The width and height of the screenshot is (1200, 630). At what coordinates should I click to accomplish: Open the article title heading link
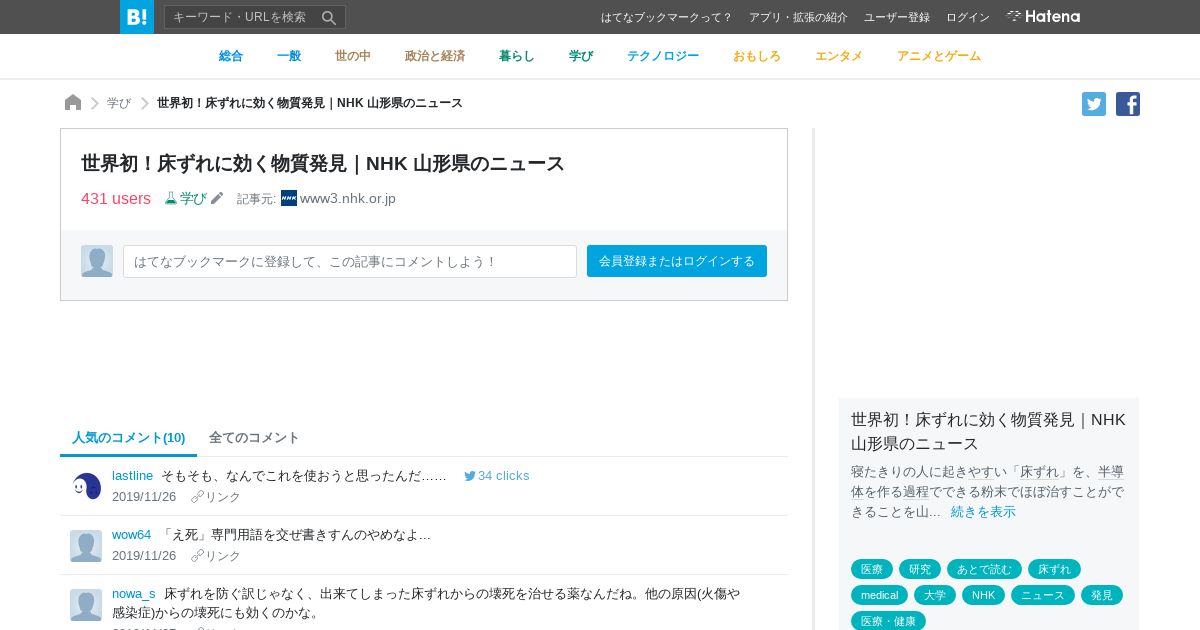(323, 163)
